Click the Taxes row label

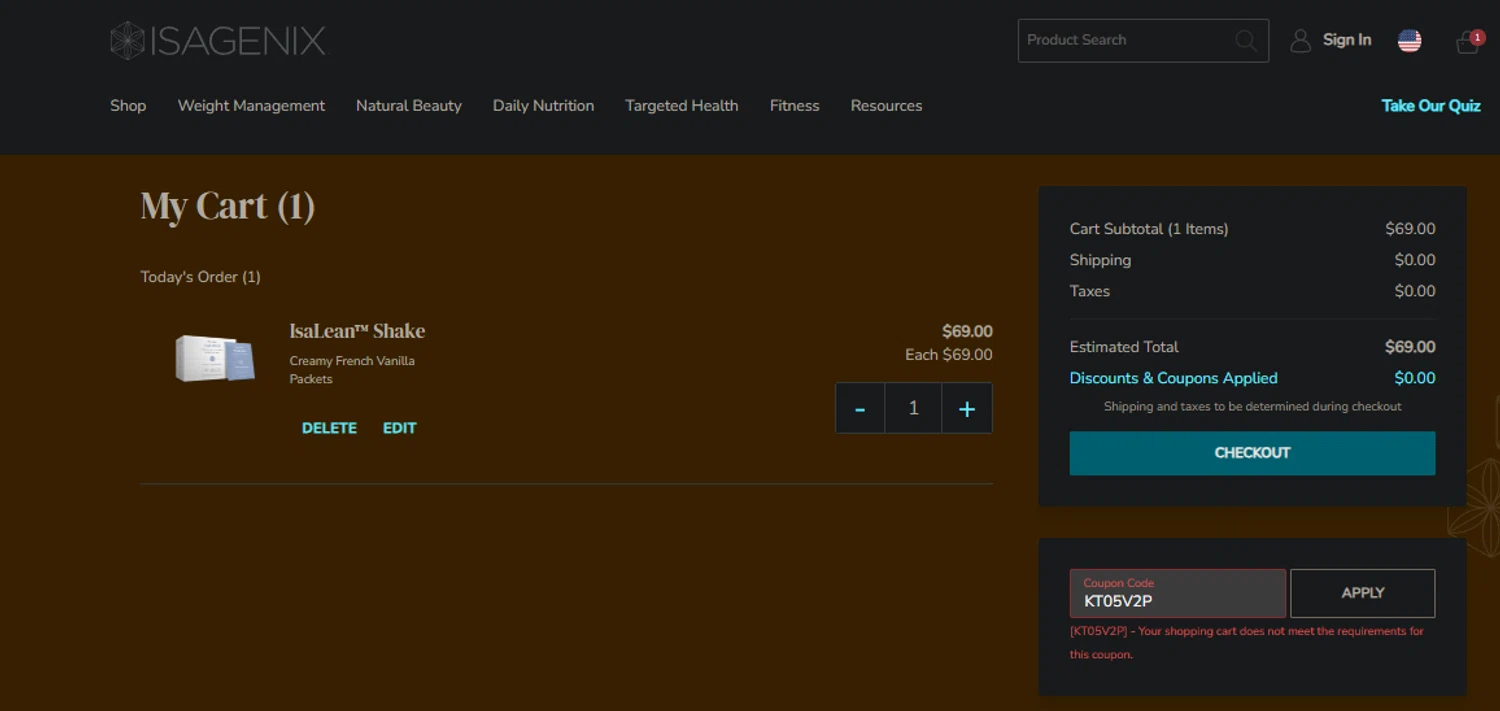pos(1090,291)
